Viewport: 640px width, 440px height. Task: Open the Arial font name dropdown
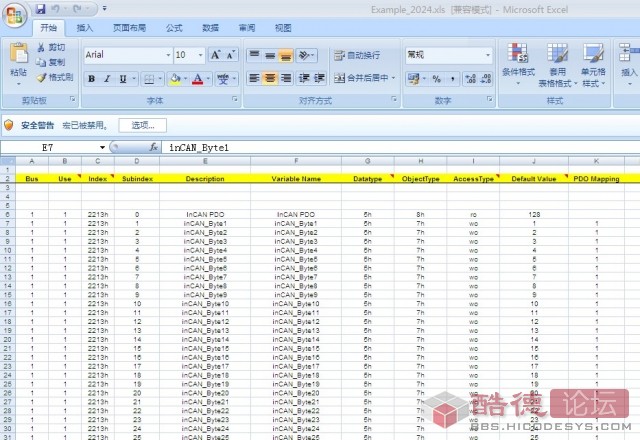click(x=167, y=55)
